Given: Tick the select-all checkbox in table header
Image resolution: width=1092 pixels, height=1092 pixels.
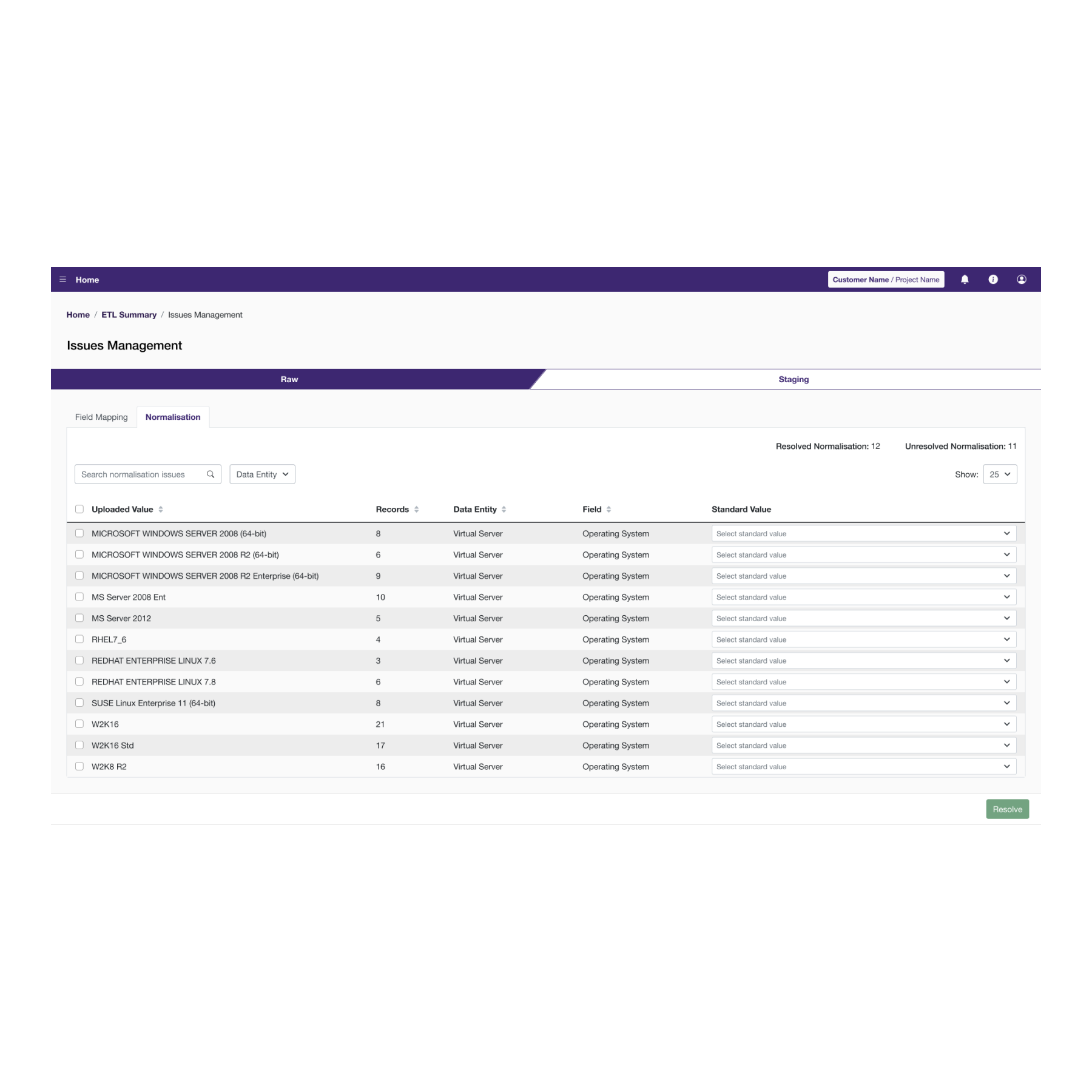Looking at the screenshot, I should tap(79, 509).
